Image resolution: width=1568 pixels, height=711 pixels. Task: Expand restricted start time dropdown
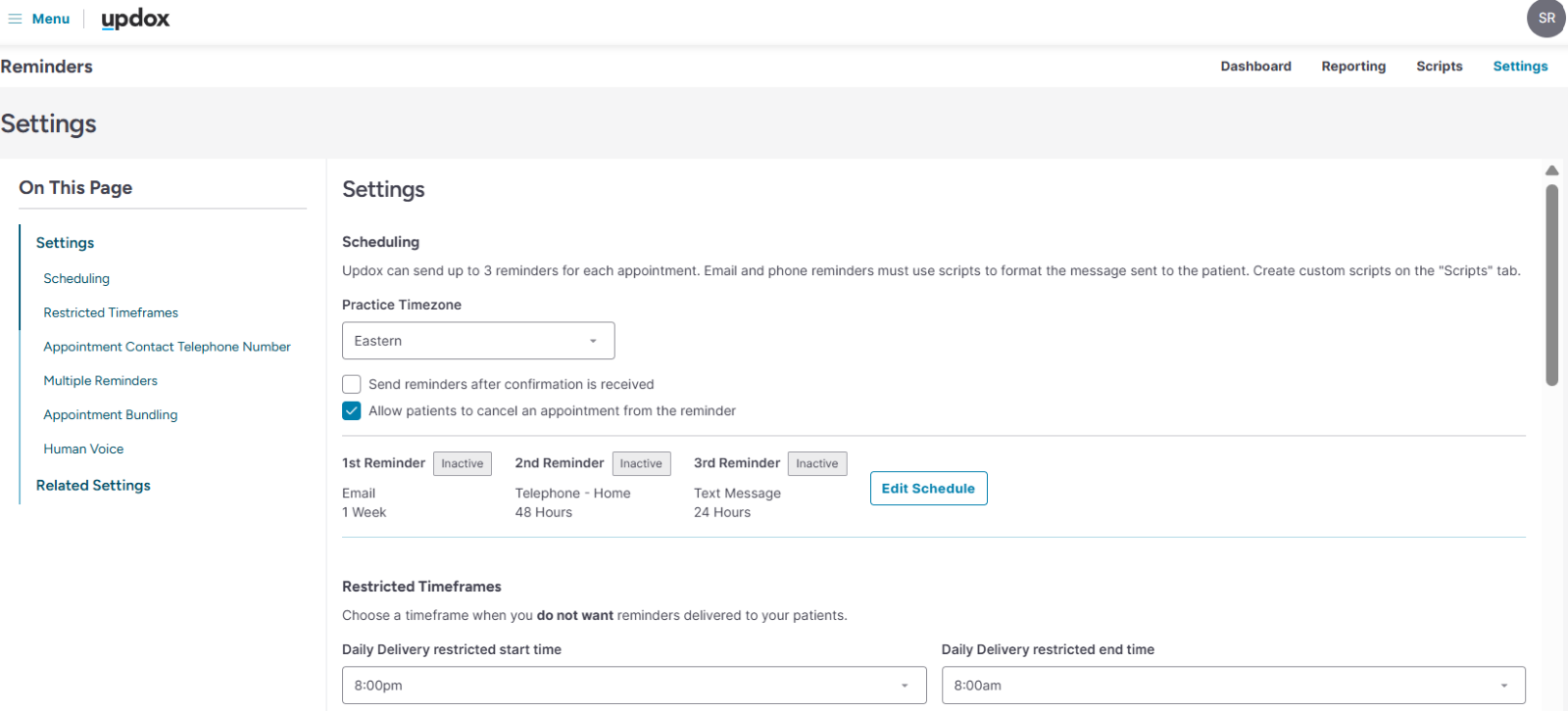[x=634, y=686]
